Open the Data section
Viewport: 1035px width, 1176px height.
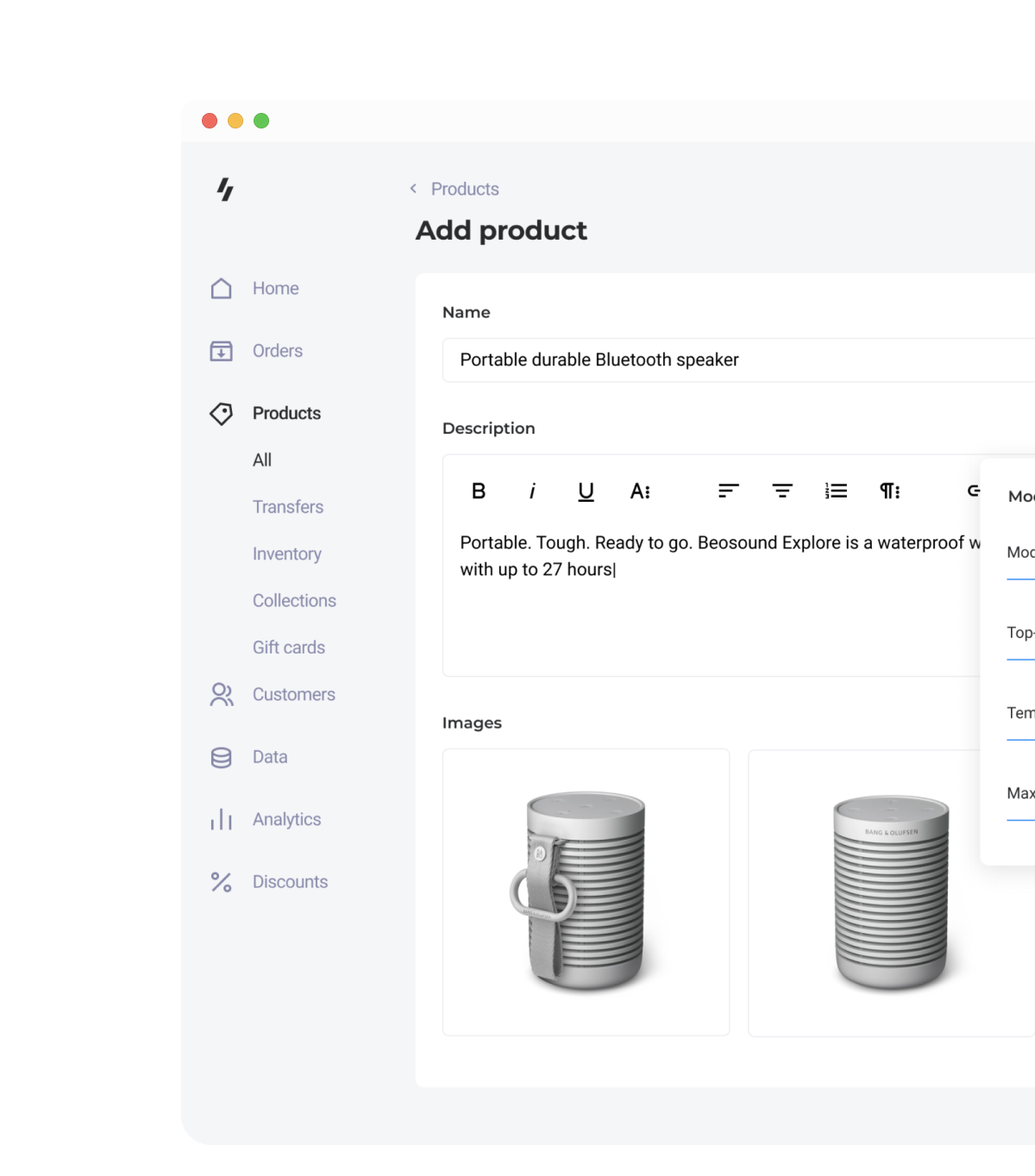270,758
